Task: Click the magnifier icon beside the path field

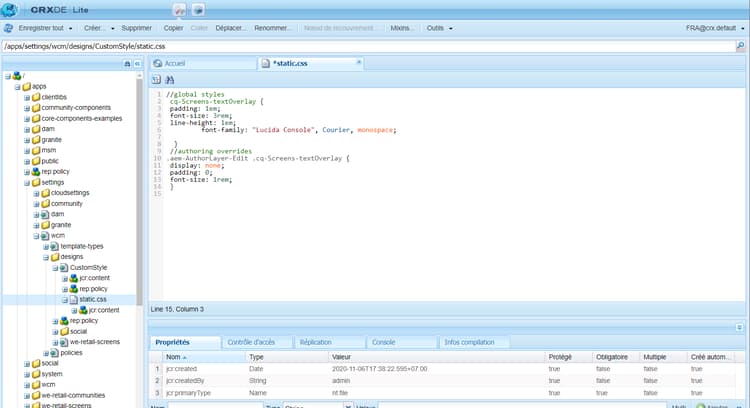Action: click(x=741, y=46)
